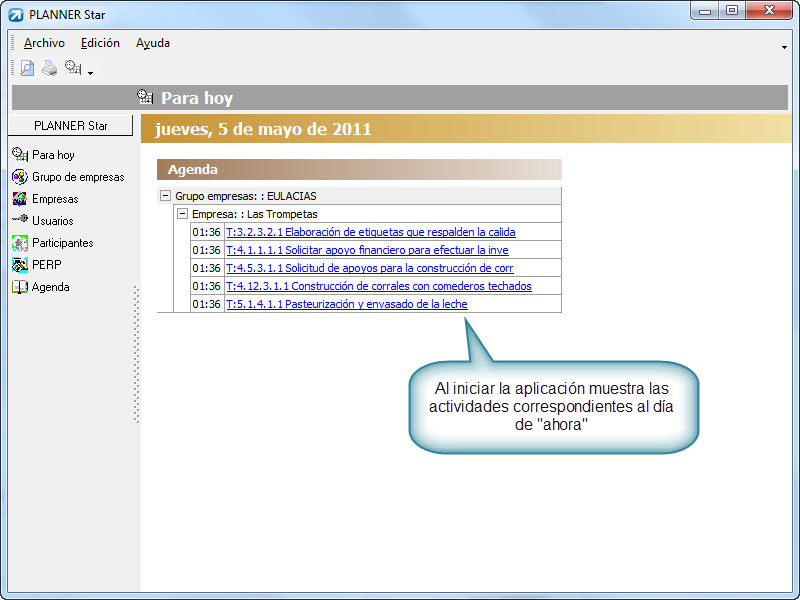
Task: Open the Edición menu
Action: 100,43
